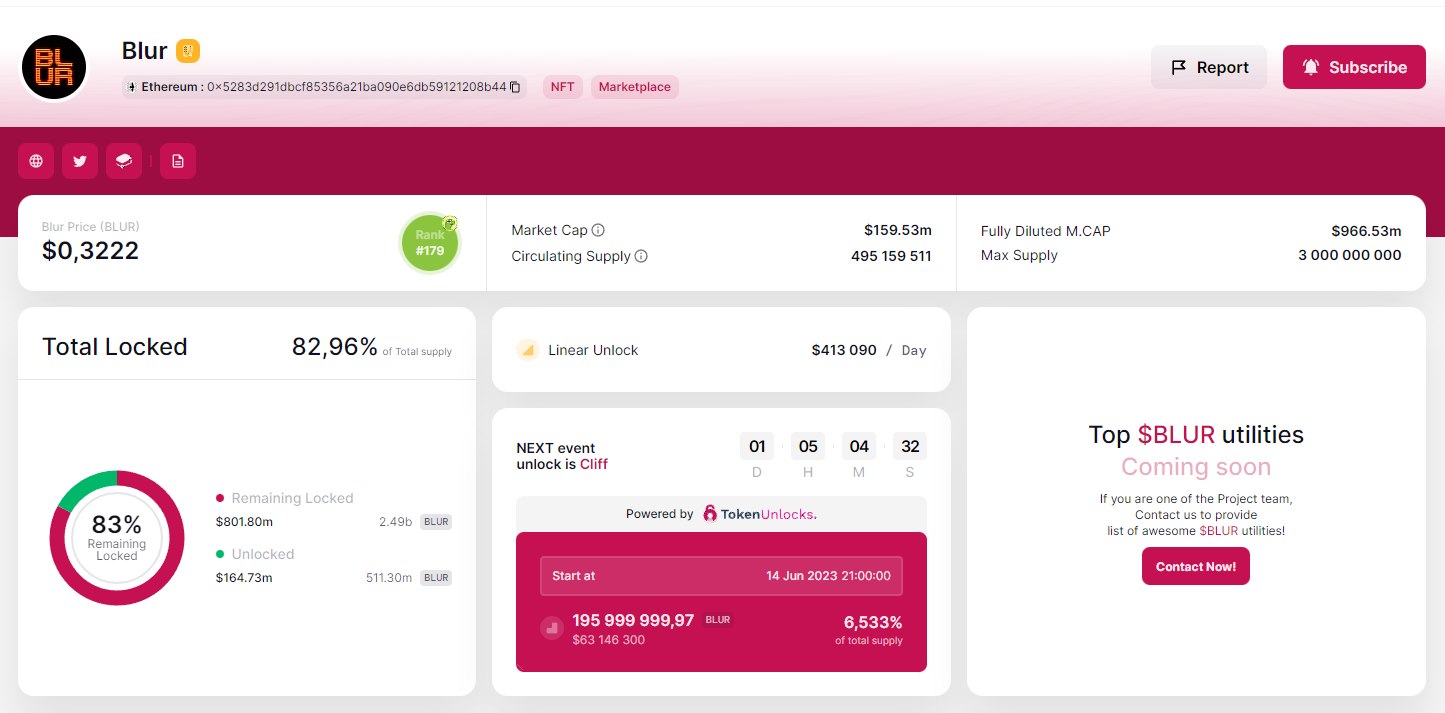Copy the Ethereum contract address

coord(515,87)
